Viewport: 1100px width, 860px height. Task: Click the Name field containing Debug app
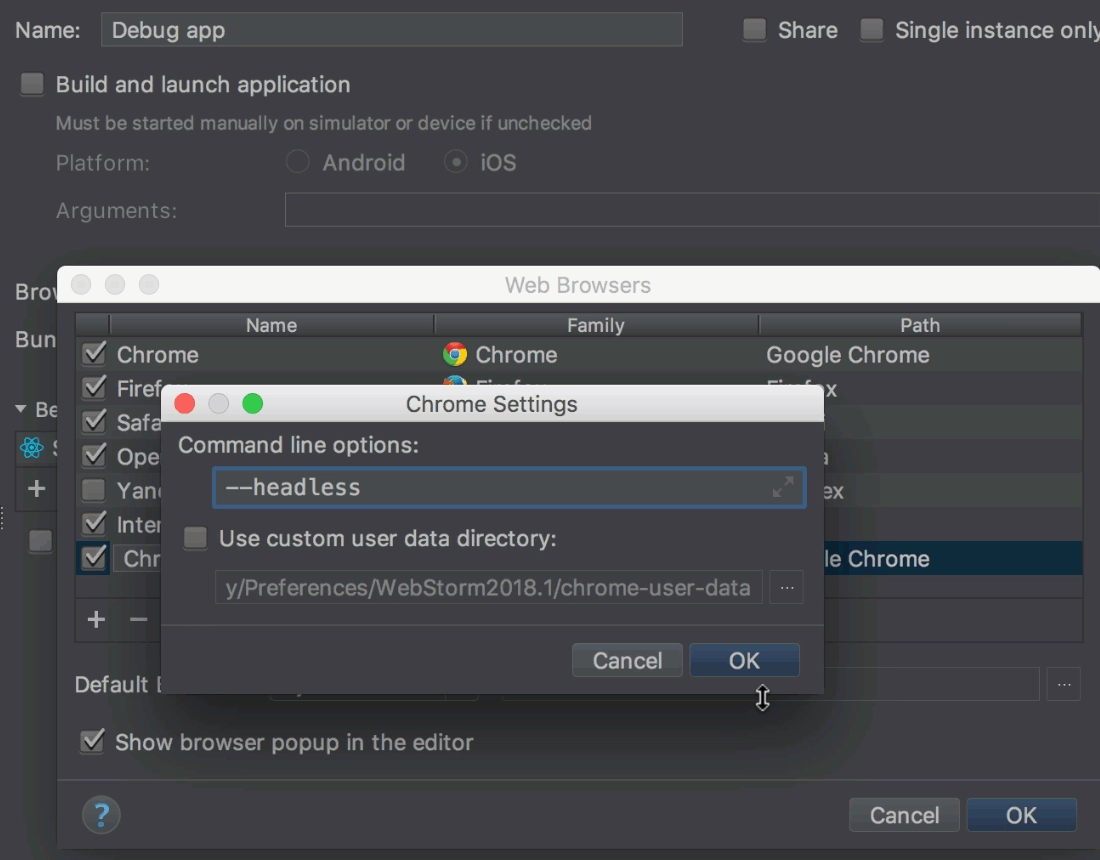[391, 29]
